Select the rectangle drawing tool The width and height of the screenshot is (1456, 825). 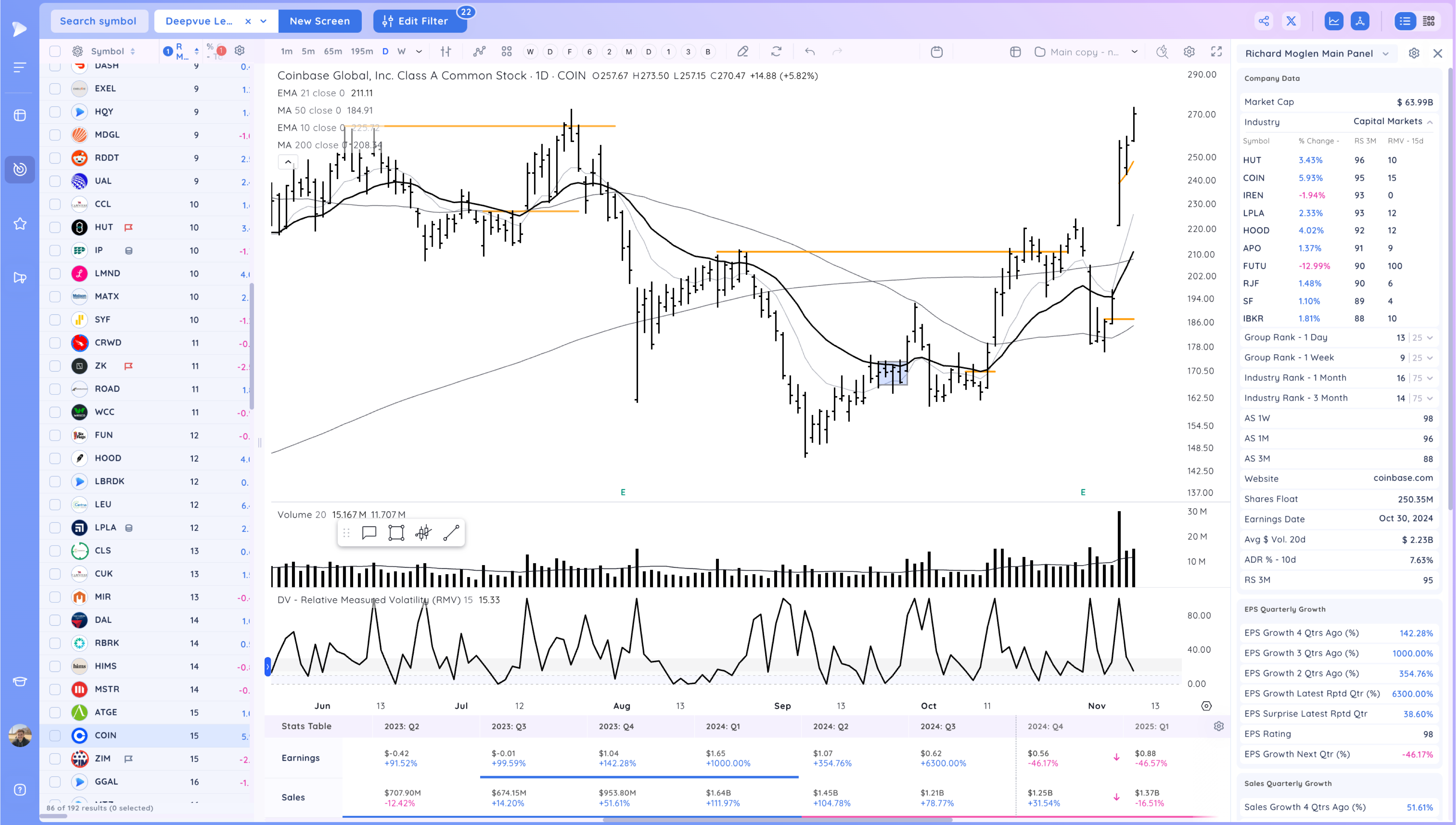(396, 533)
